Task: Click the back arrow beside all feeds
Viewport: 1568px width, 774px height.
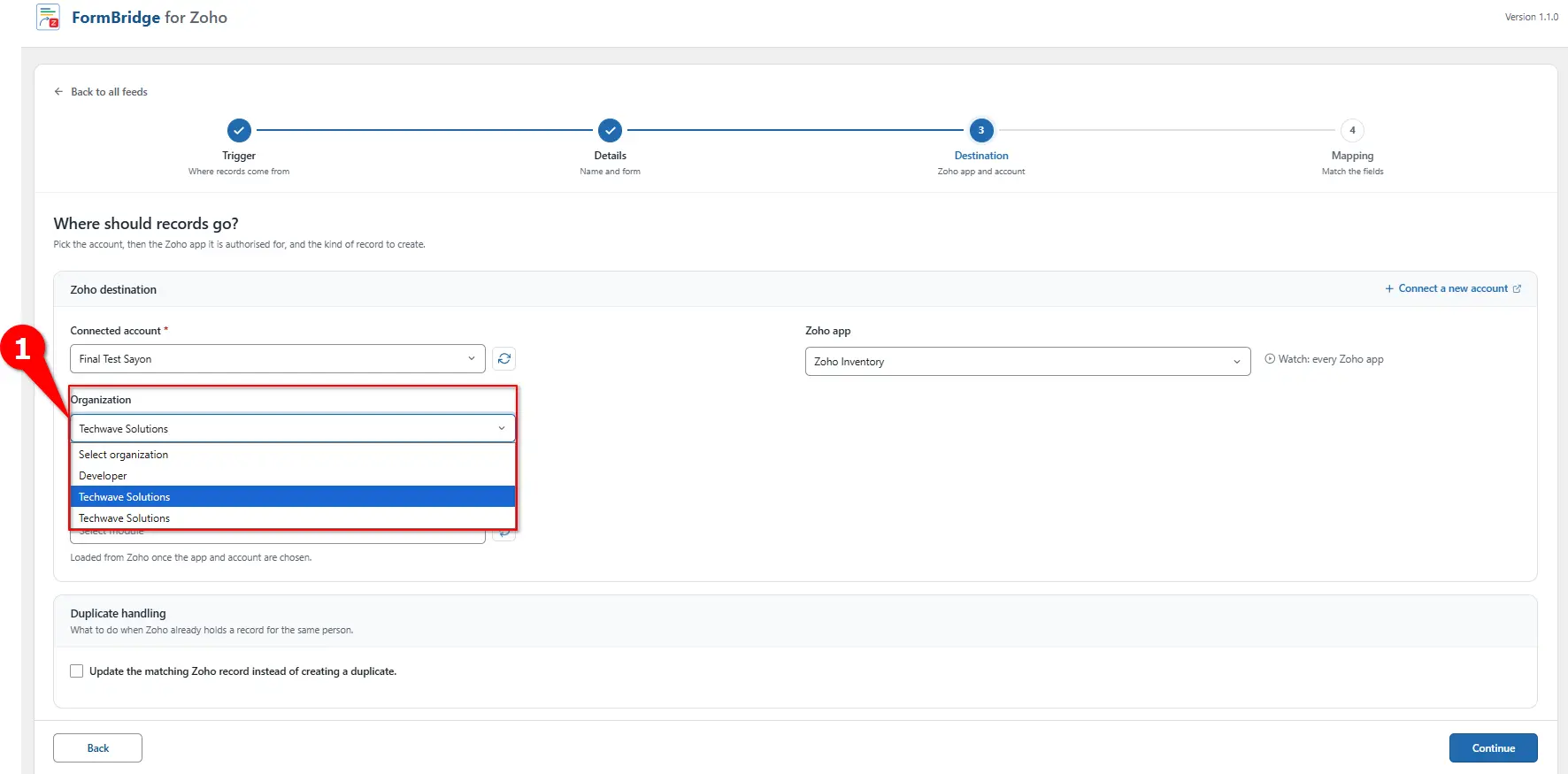Action: tap(58, 92)
